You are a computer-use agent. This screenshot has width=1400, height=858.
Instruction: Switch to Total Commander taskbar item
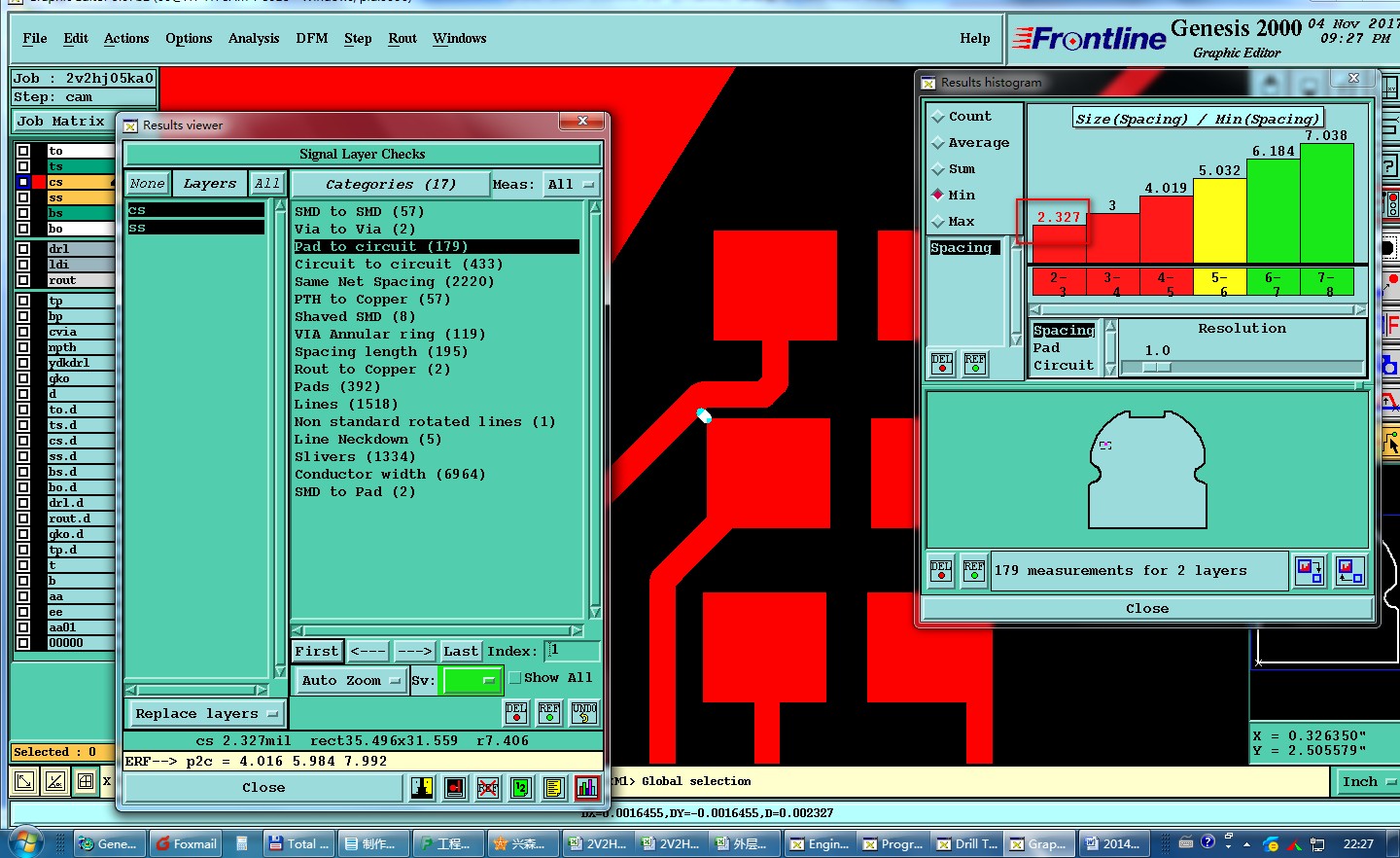[x=298, y=843]
